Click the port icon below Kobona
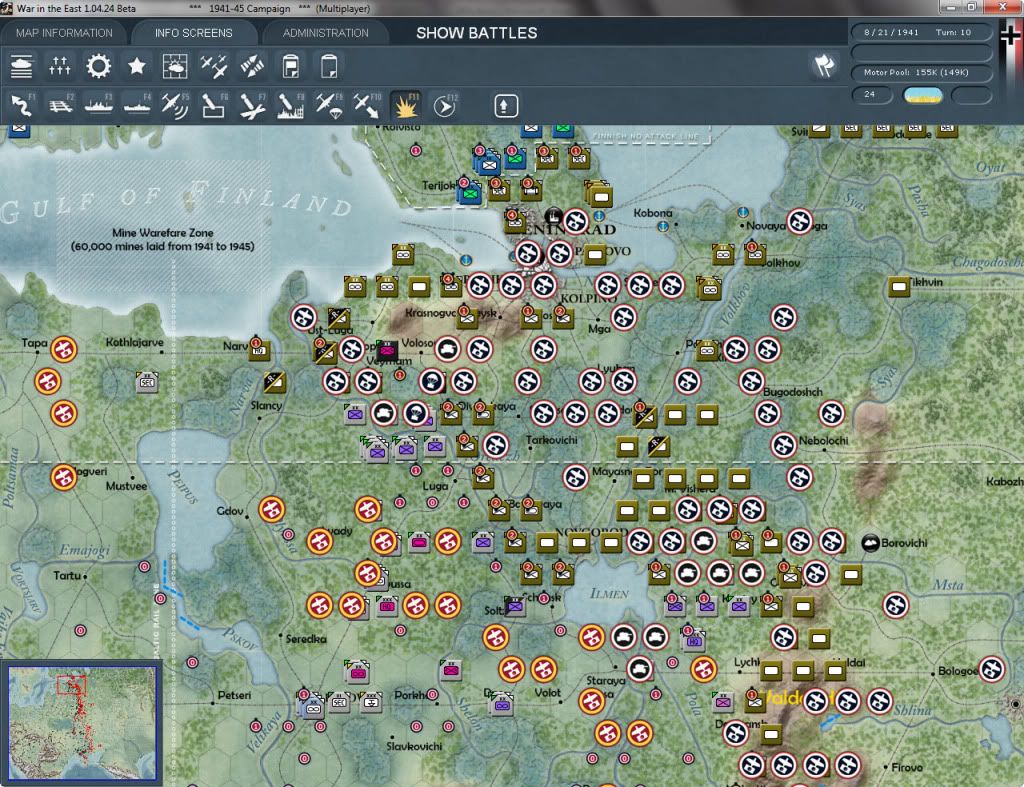 (x=663, y=227)
